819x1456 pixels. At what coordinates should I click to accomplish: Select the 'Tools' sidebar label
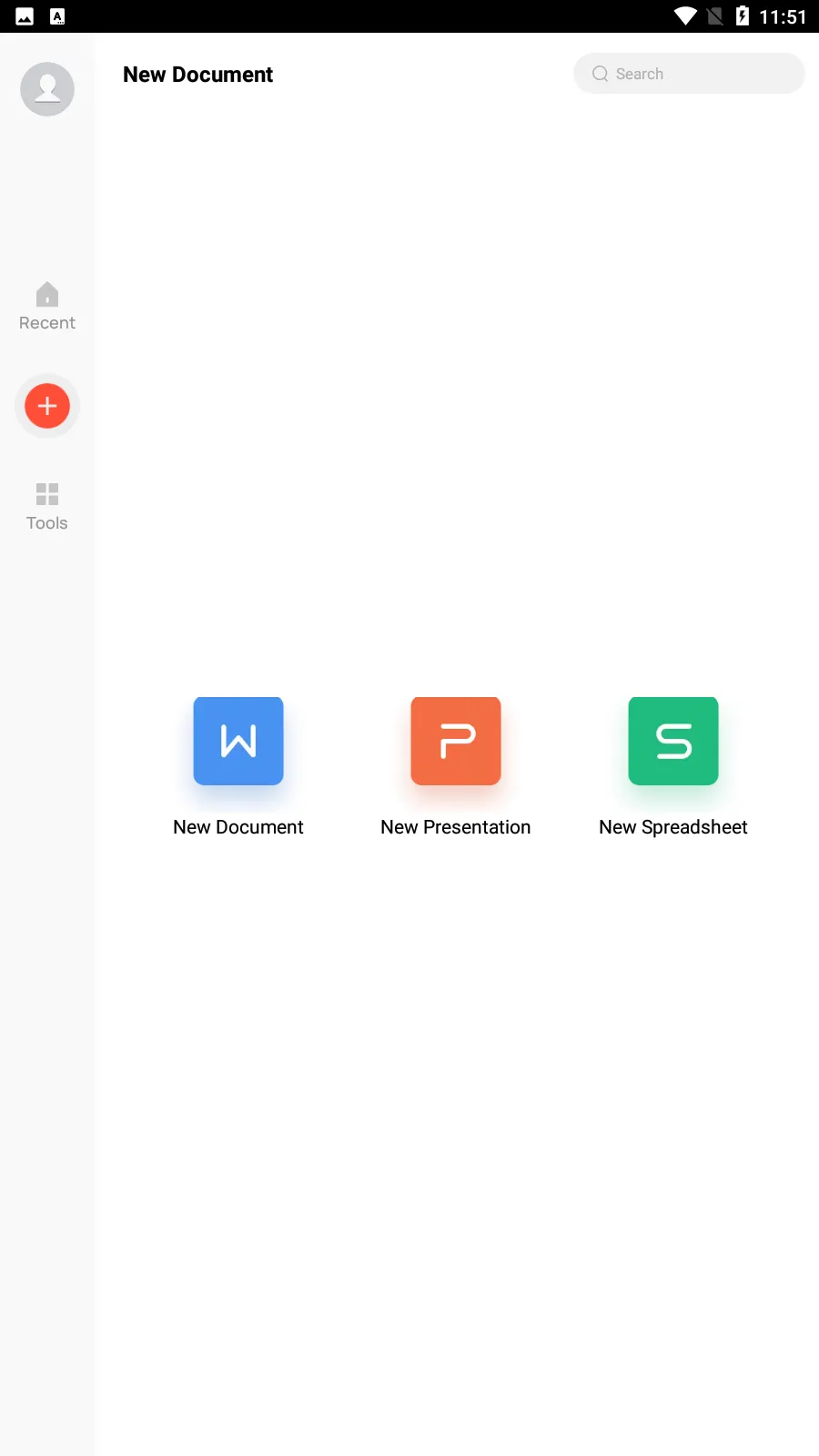47,523
